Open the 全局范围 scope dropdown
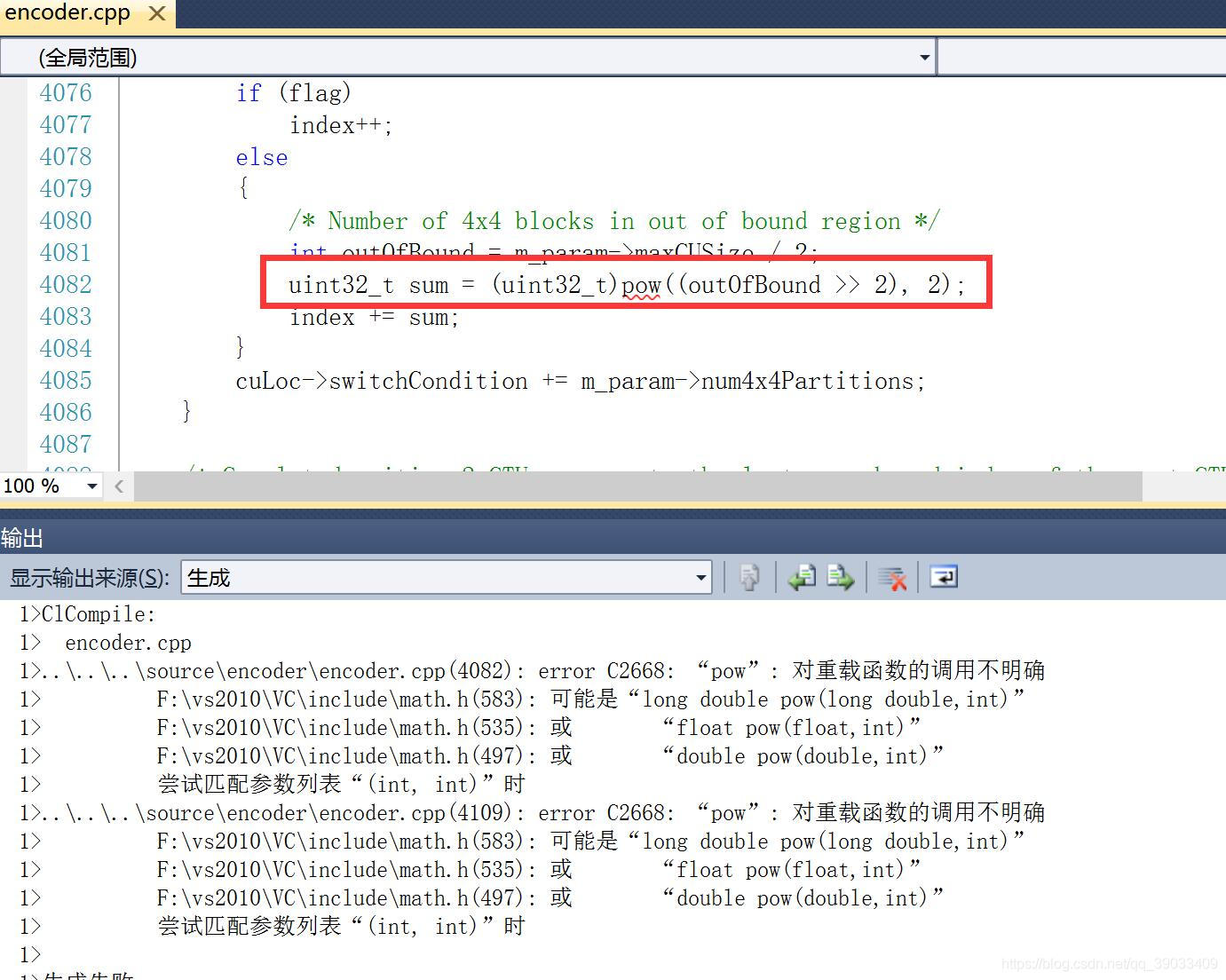Screen dimensions: 1226x980 468,58
